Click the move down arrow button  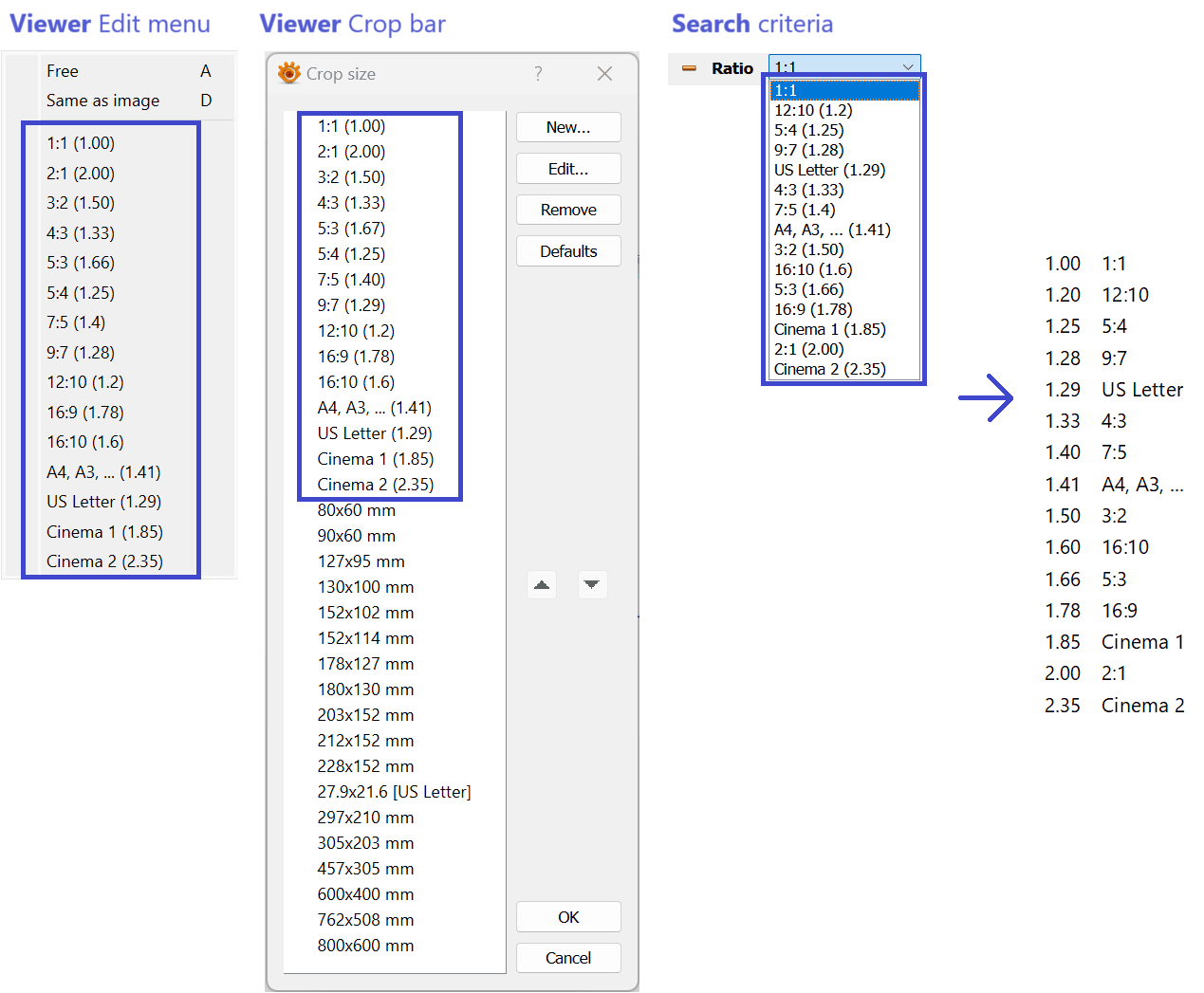coord(592,585)
